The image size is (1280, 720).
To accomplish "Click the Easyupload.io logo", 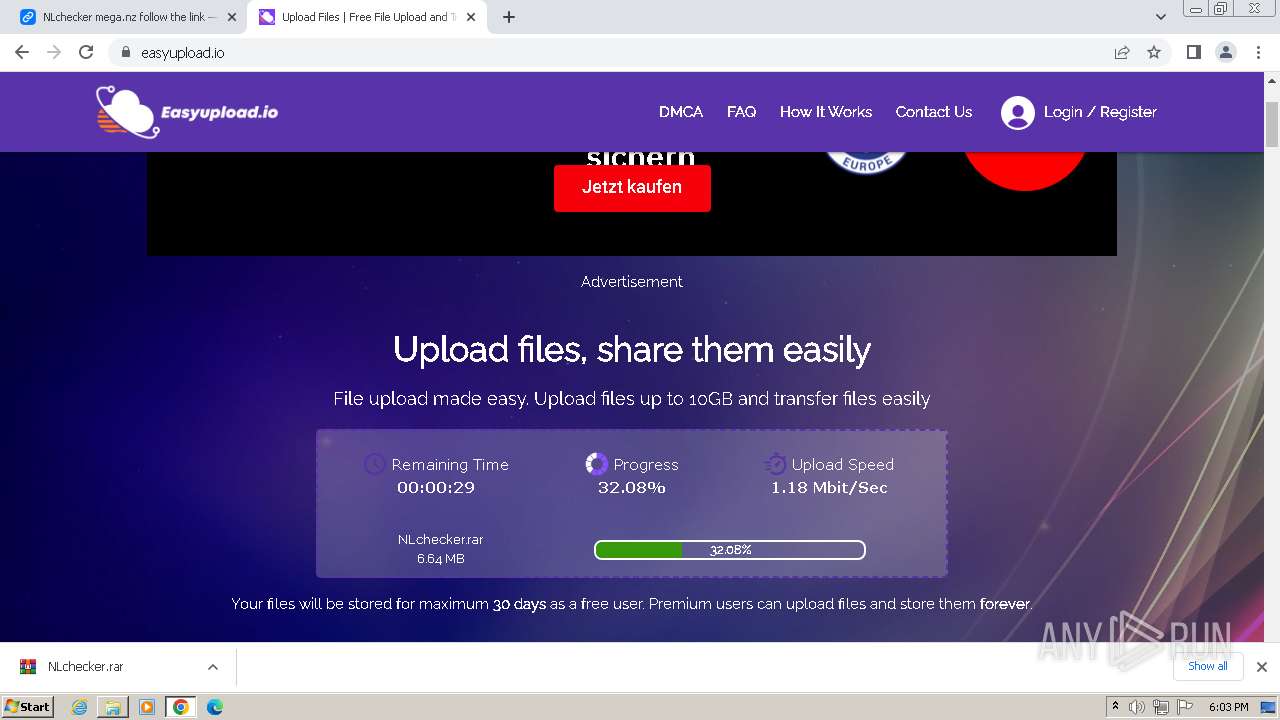I will [187, 111].
